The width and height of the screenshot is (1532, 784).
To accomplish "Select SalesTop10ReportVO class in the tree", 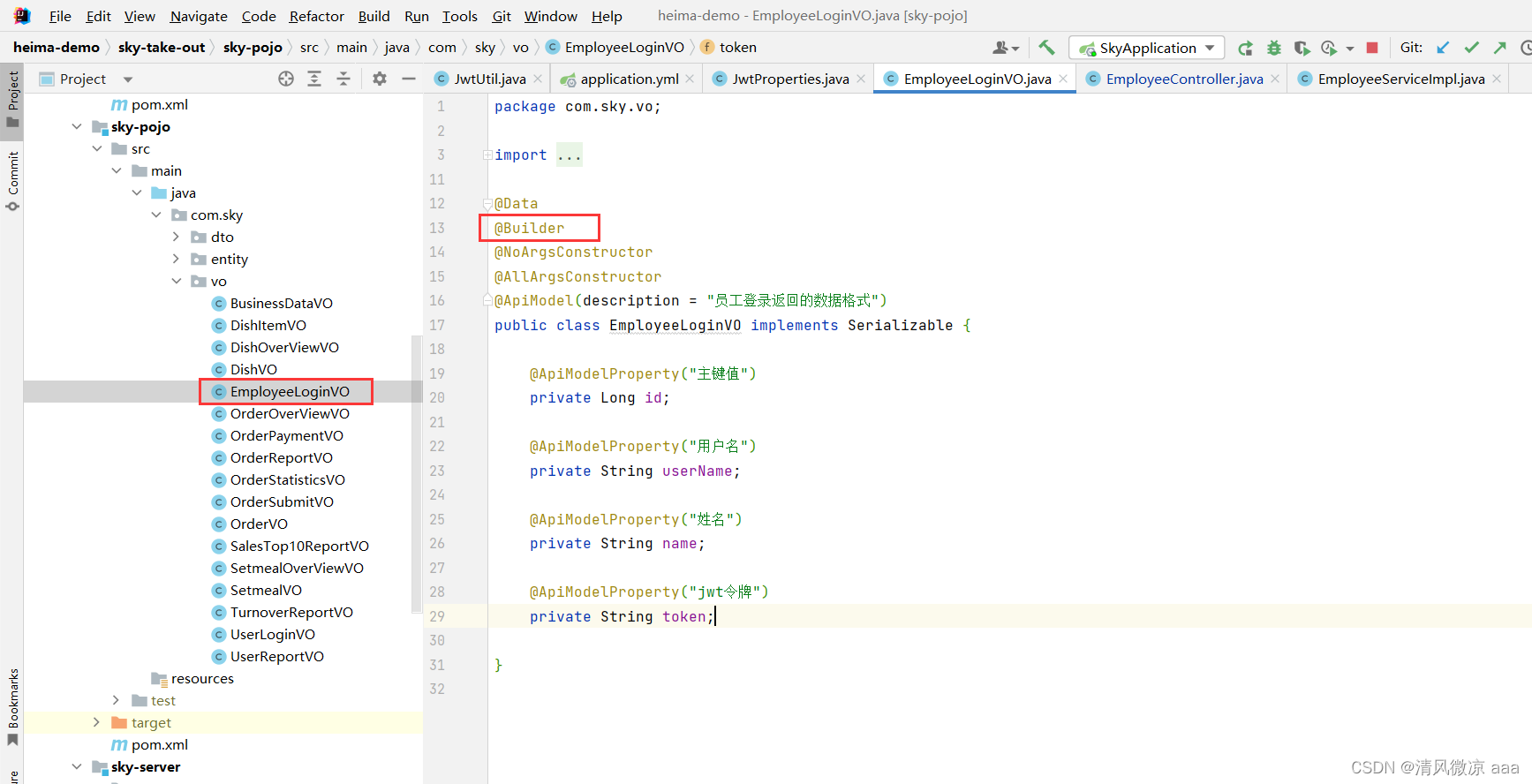I will pyautogui.click(x=299, y=546).
